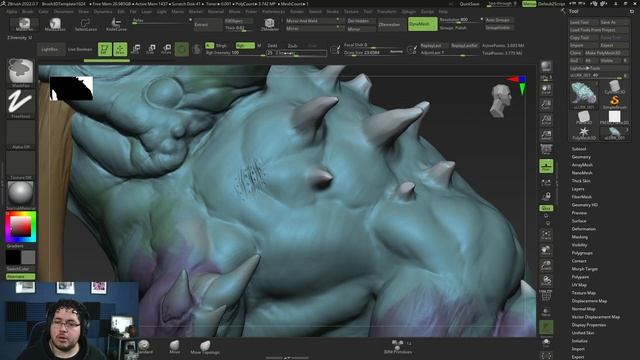Viewport: 640px width, 360px height.
Task: Open the Alpha menu
Action: (11, 11)
